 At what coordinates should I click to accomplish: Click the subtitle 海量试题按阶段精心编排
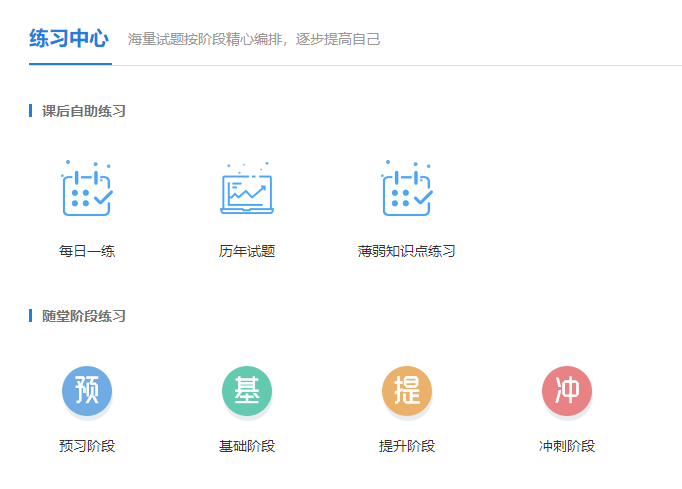pyautogui.click(x=254, y=40)
